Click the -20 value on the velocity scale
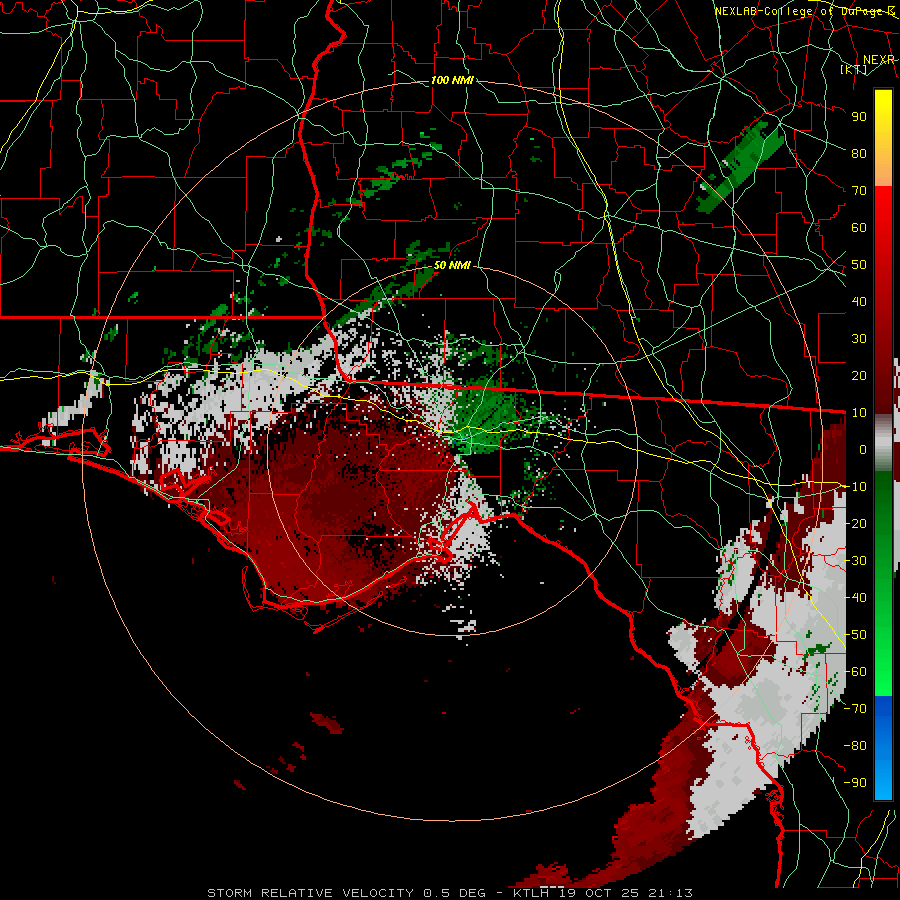 tap(855, 523)
